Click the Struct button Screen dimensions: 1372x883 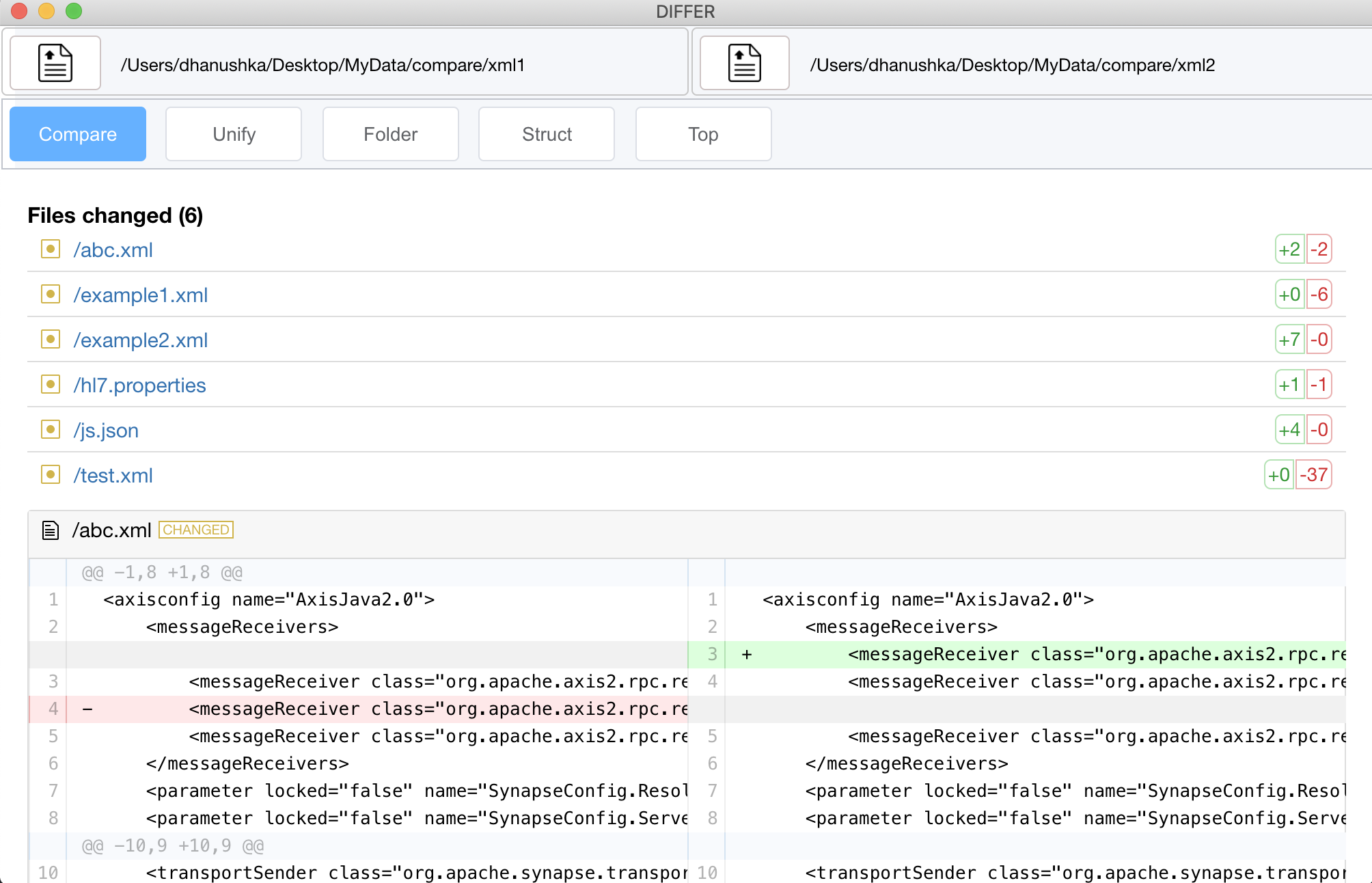tap(547, 134)
